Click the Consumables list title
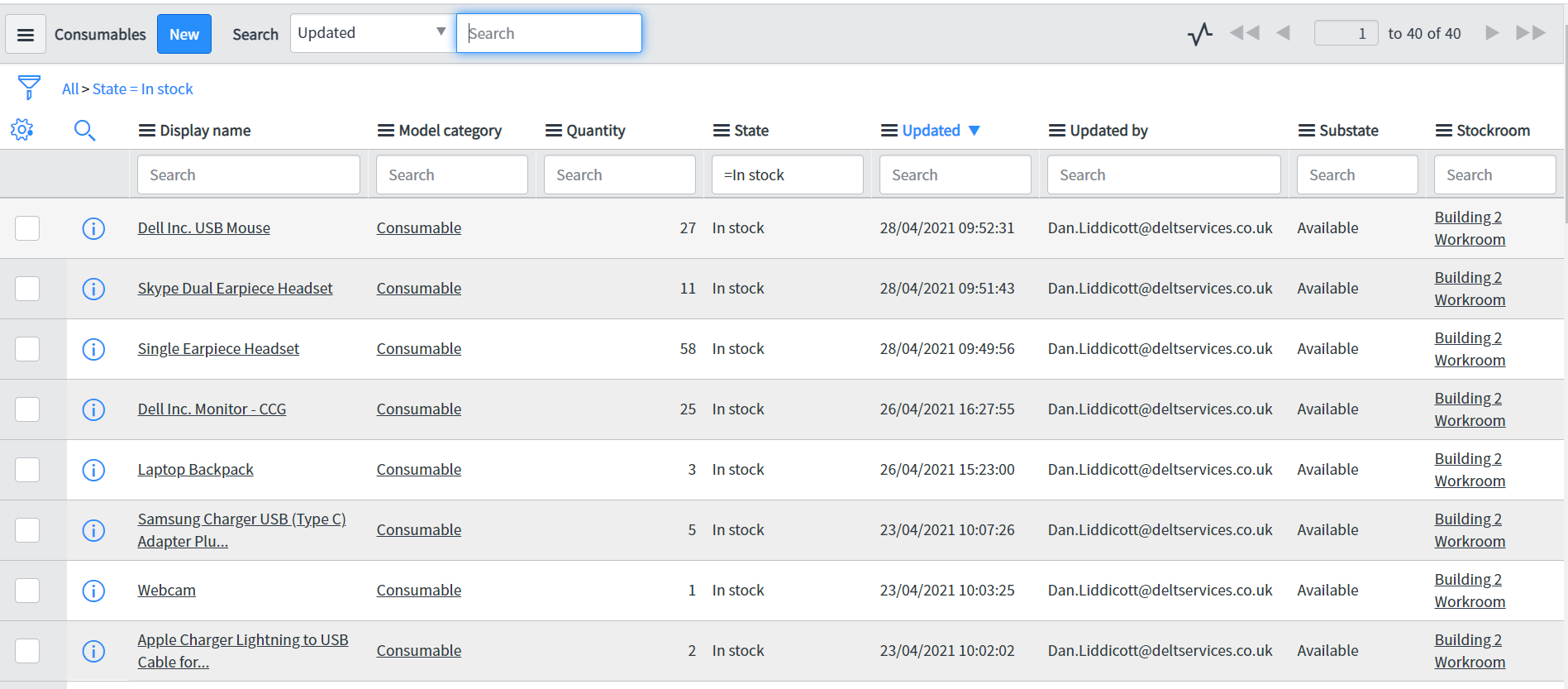1568x689 pixels. (100, 34)
